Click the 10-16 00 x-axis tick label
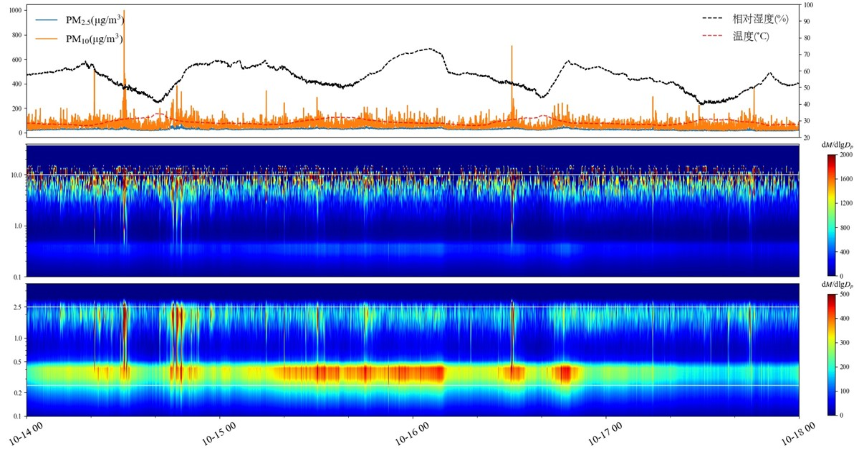 [x=412, y=433]
